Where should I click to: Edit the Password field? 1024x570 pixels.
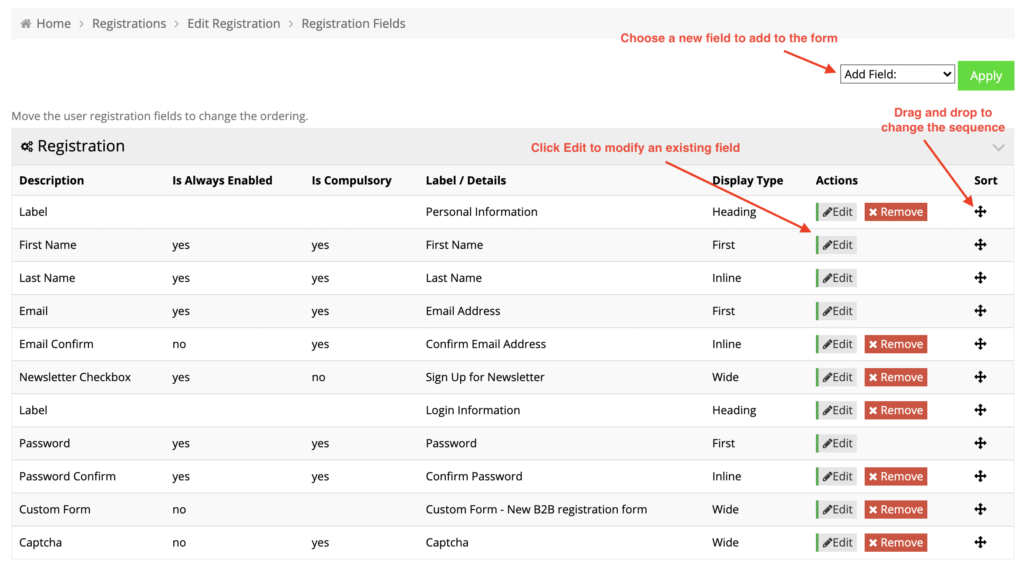coord(837,443)
